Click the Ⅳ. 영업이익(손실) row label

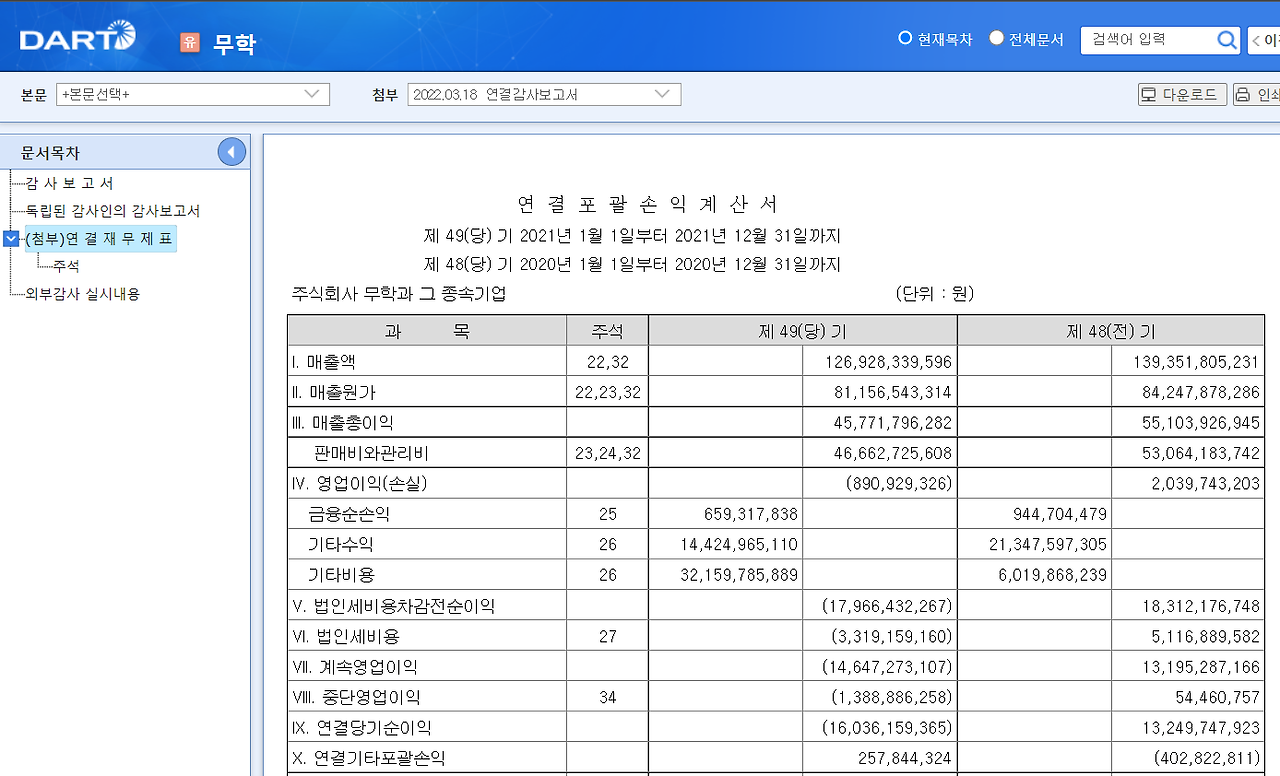[x=360, y=484]
